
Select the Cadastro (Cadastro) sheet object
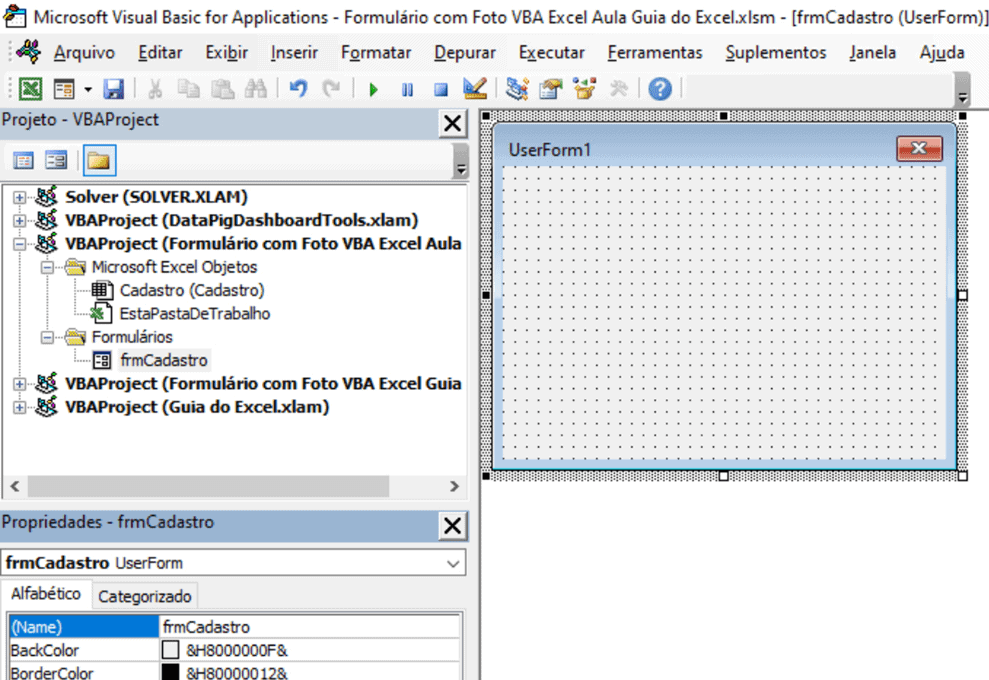(x=192, y=290)
